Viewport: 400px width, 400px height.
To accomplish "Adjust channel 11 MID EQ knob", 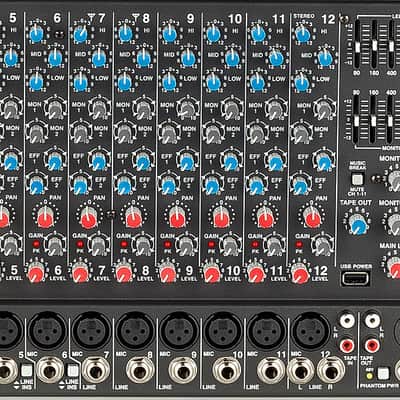I will 276,58.
